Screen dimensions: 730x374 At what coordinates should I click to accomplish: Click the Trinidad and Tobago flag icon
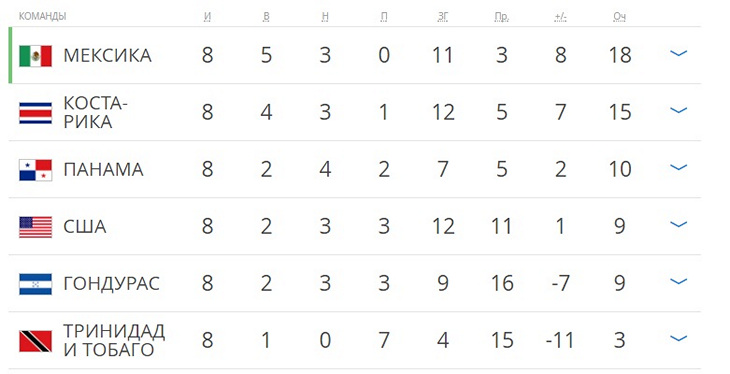35,341
